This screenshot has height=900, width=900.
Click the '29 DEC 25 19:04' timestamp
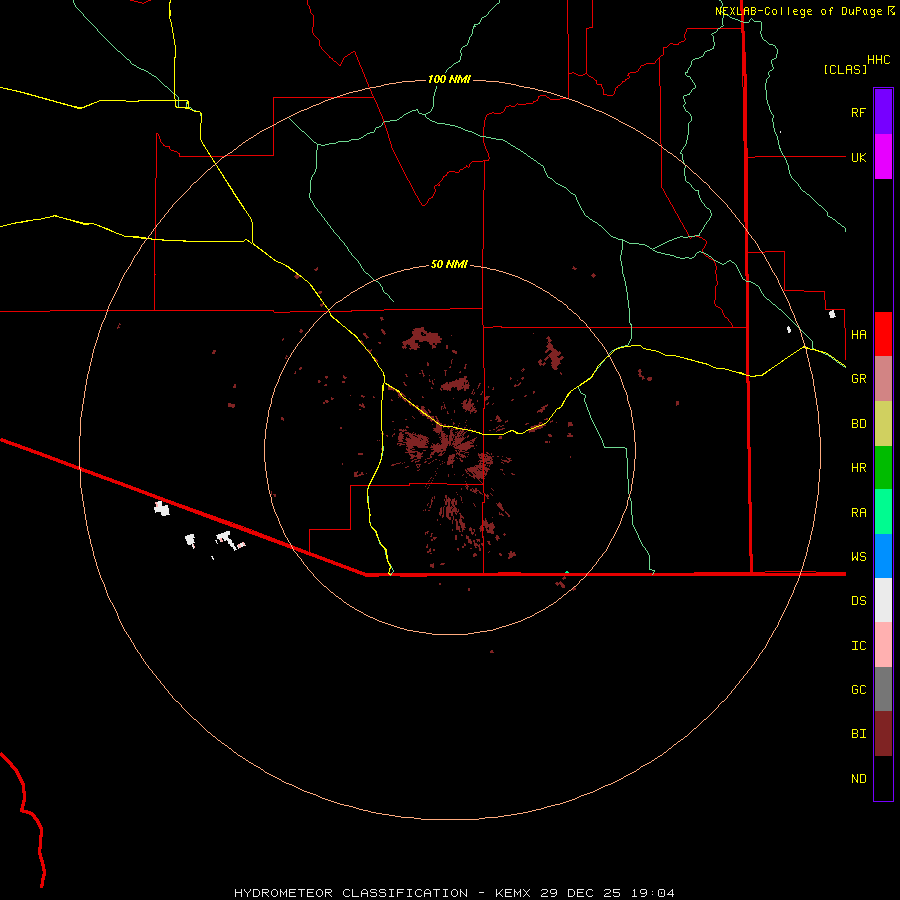(607, 893)
